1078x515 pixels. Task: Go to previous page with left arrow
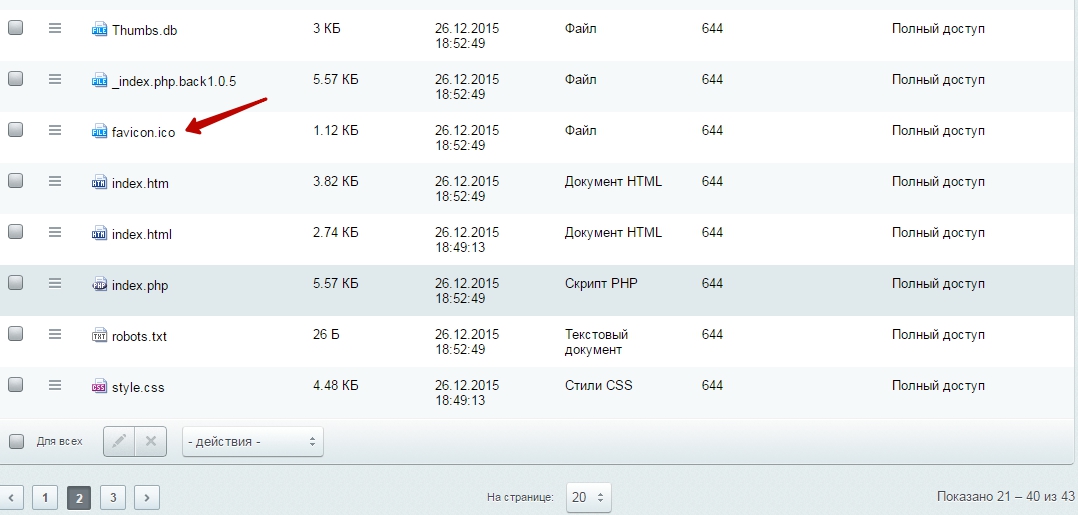coord(11,497)
